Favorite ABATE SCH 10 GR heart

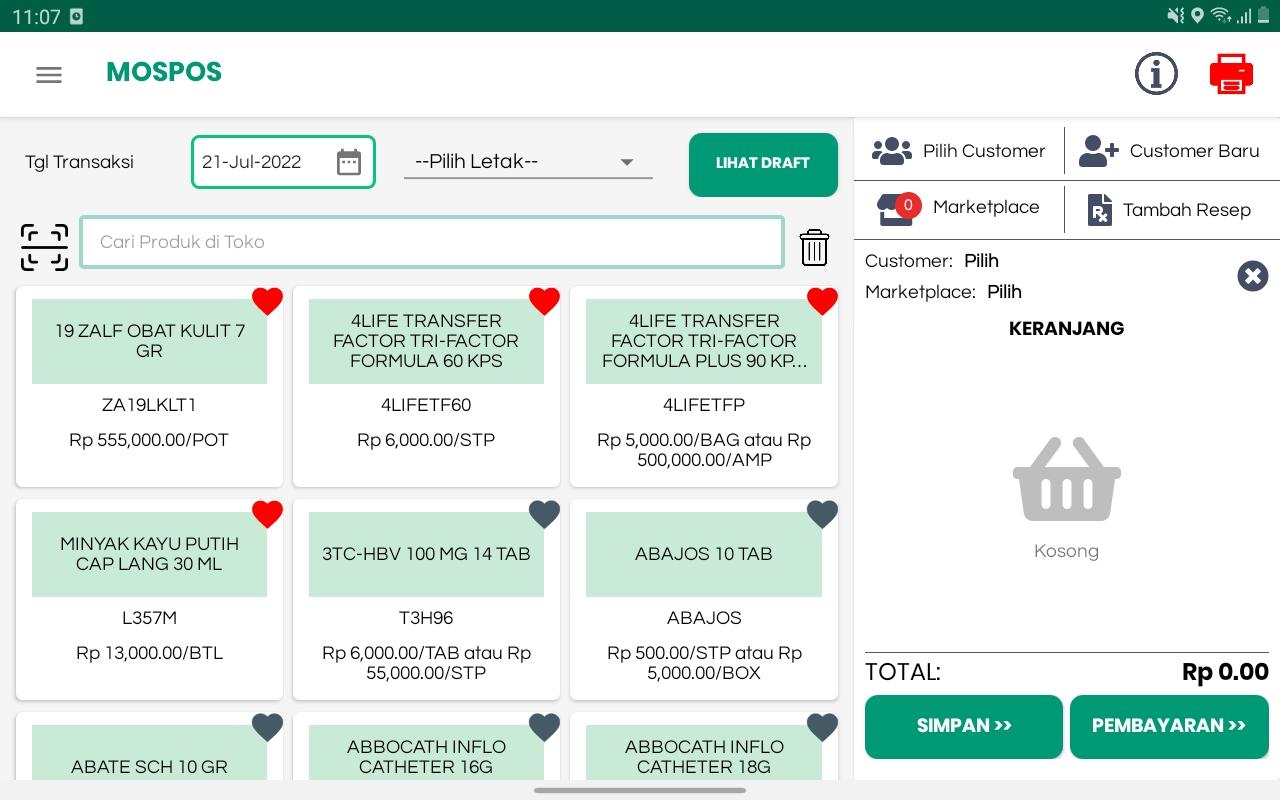pyautogui.click(x=267, y=727)
